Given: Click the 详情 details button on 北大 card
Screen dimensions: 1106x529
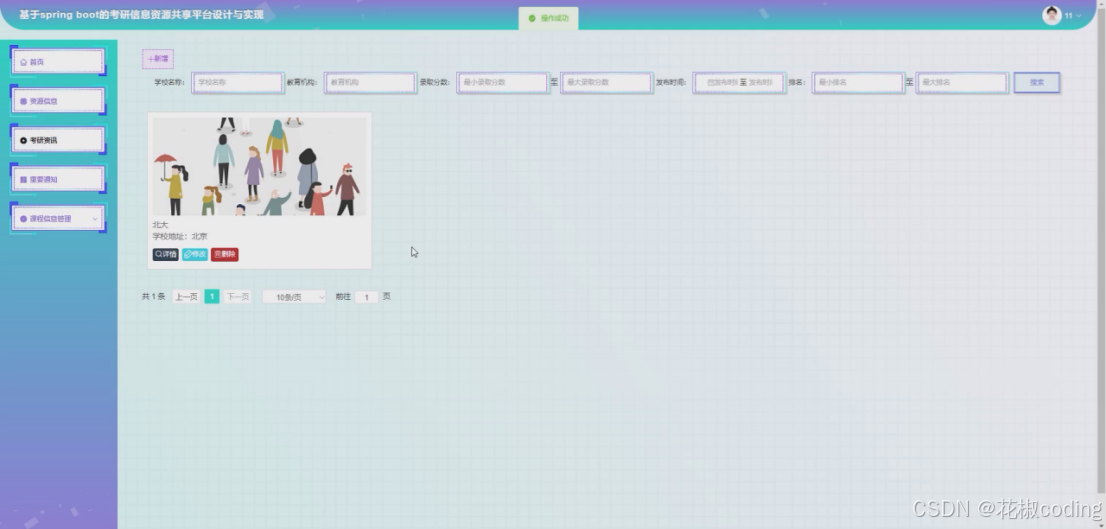Looking at the screenshot, I should pyautogui.click(x=166, y=255).
